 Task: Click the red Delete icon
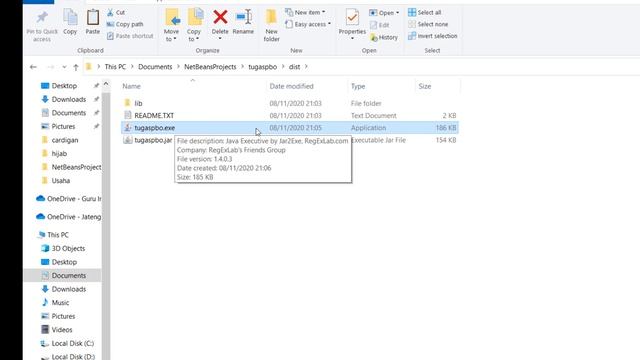[220, 17]
